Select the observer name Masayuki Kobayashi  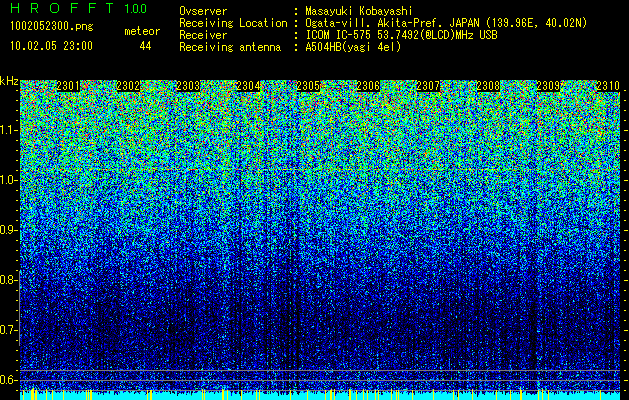pyautogui.click(x=359, y=11)
